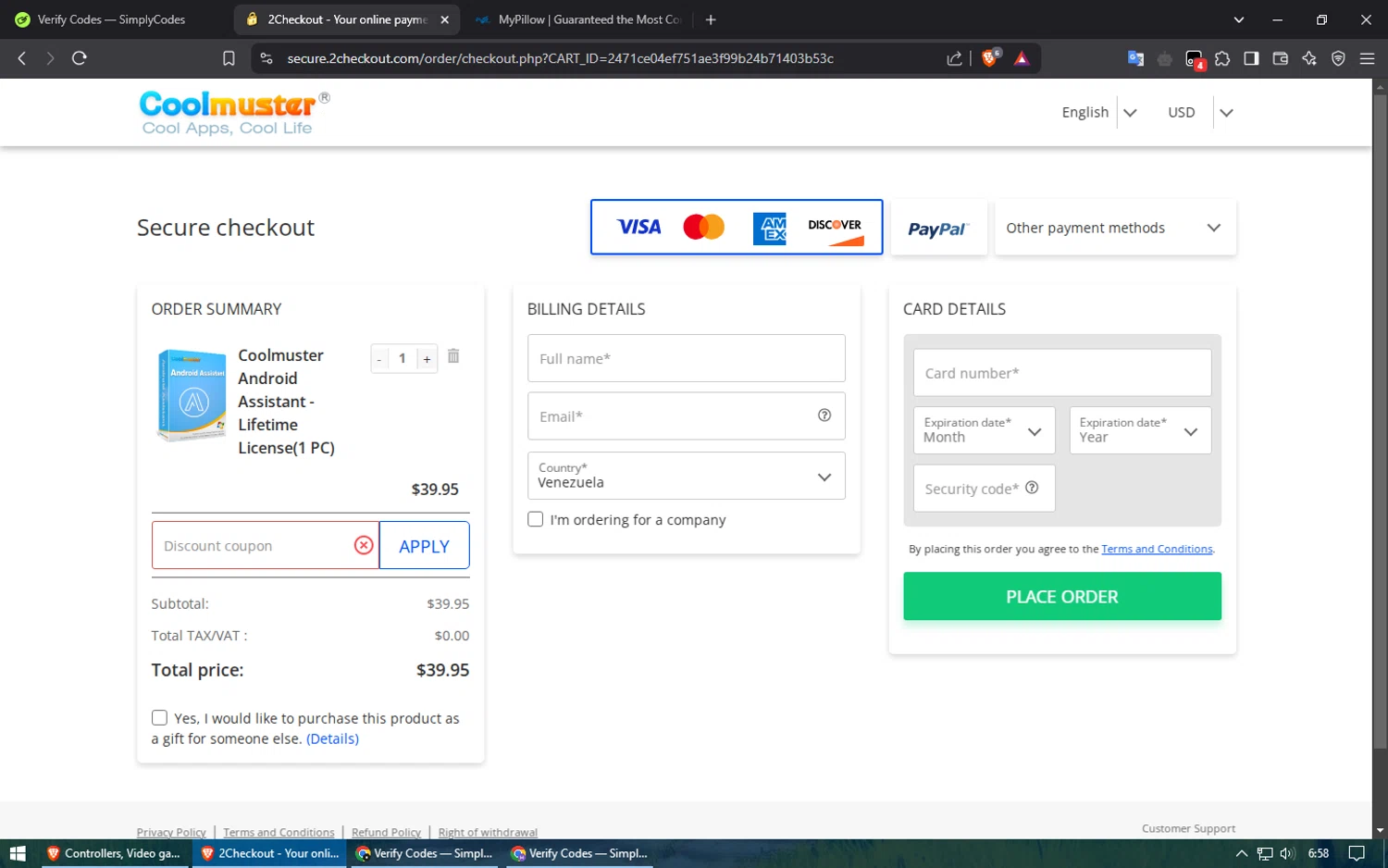
Task: Open the Privacy Policy footer link
Action: point(171,833)
